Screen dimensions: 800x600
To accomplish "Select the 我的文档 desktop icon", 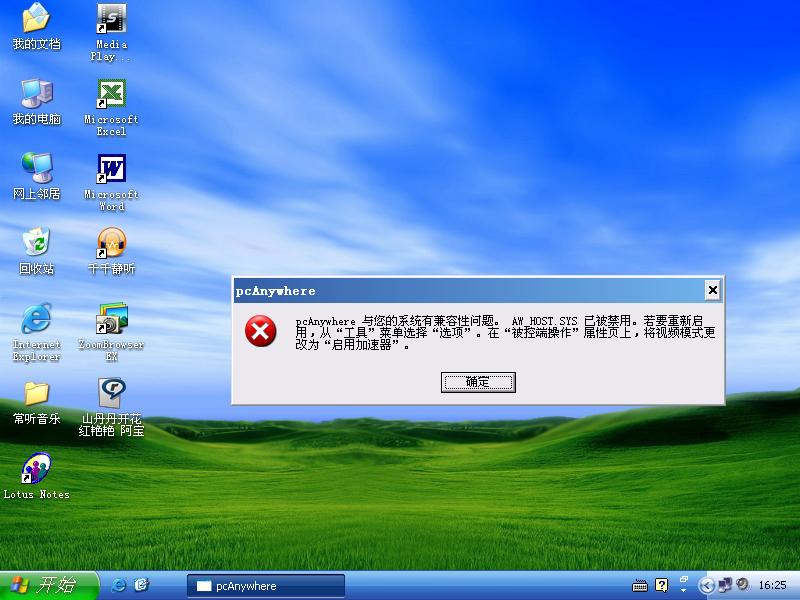I will pos(36,27).
